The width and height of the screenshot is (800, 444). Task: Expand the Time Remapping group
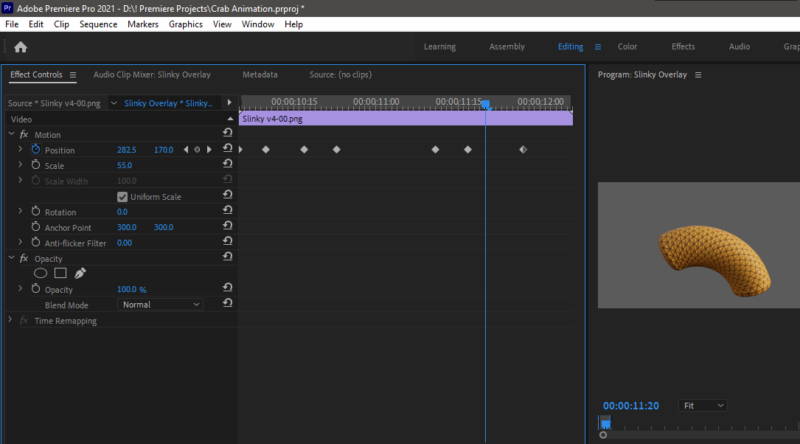click(10, 319)
